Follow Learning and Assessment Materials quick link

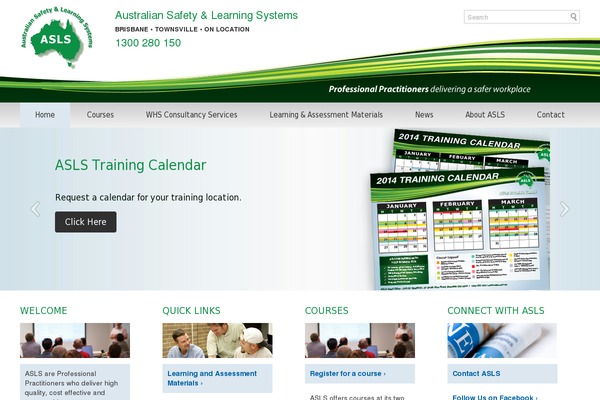coord(212,378)
